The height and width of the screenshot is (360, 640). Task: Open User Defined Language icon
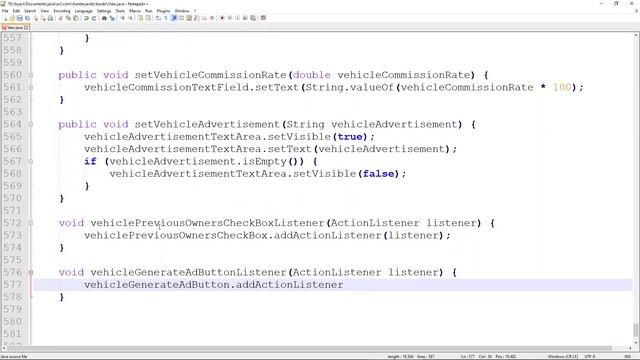(x=181, y=18)
